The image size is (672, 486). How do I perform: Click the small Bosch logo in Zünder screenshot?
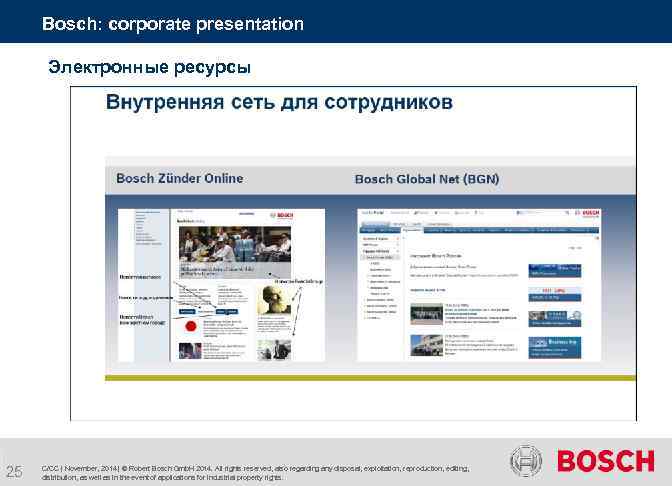[282, 215]
